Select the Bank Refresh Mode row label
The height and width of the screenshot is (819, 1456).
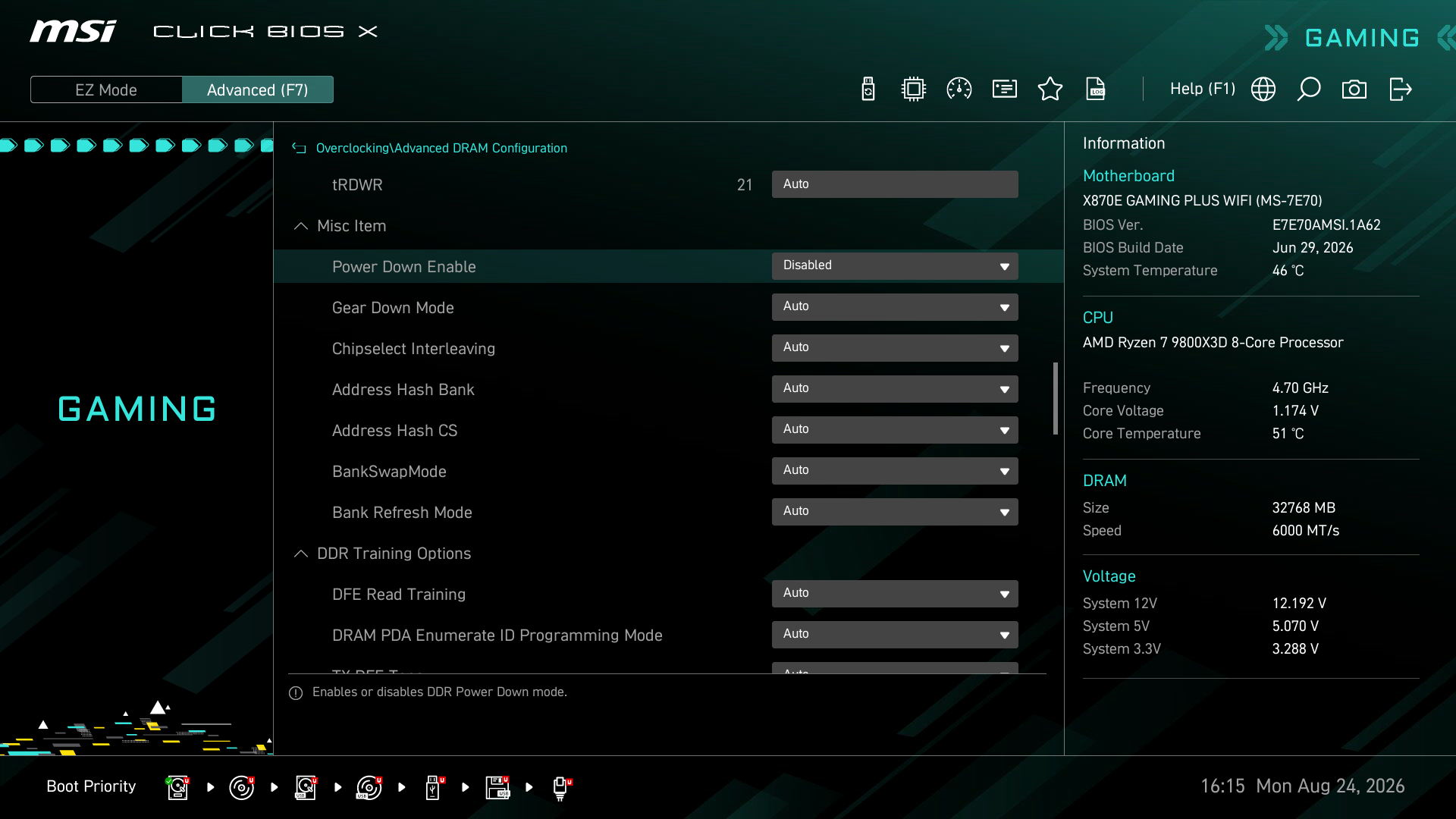point(402,513)
